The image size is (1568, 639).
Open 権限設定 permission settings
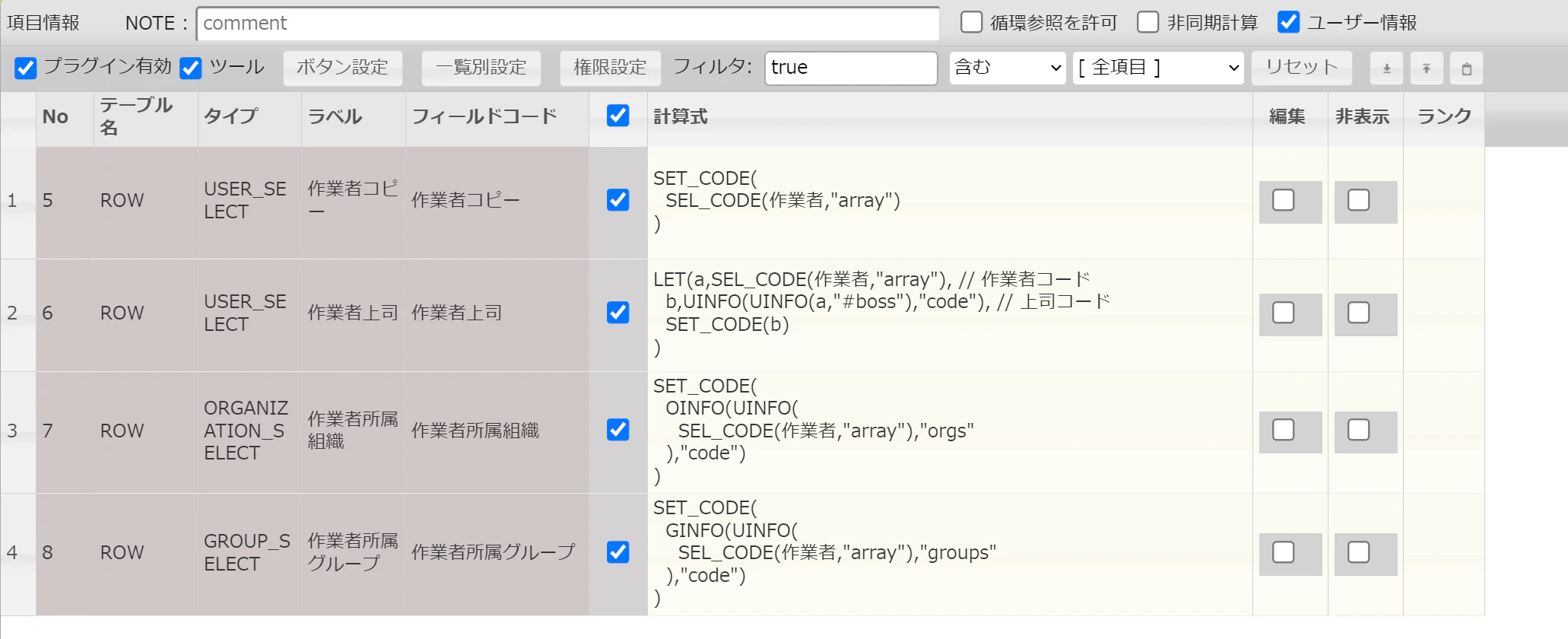(610, 68)
